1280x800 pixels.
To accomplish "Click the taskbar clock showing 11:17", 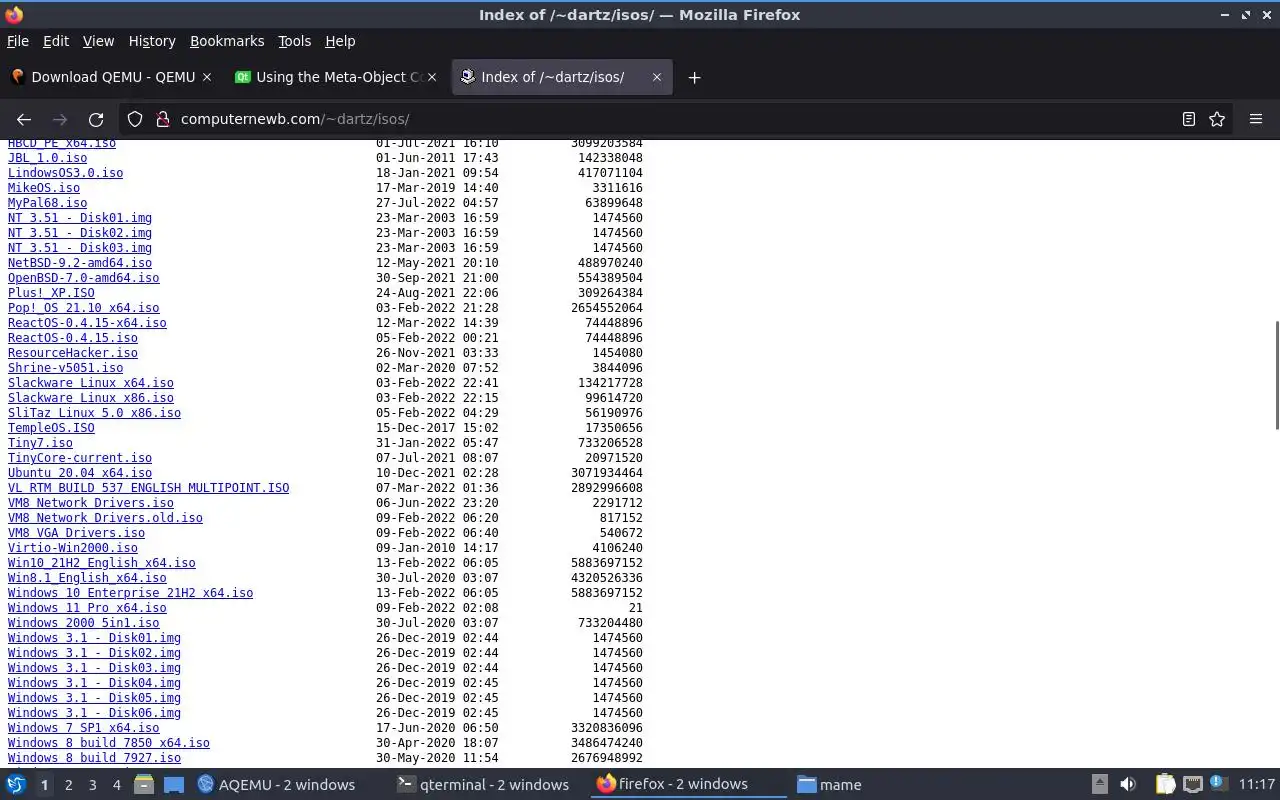I will [x=1257, y=785].
